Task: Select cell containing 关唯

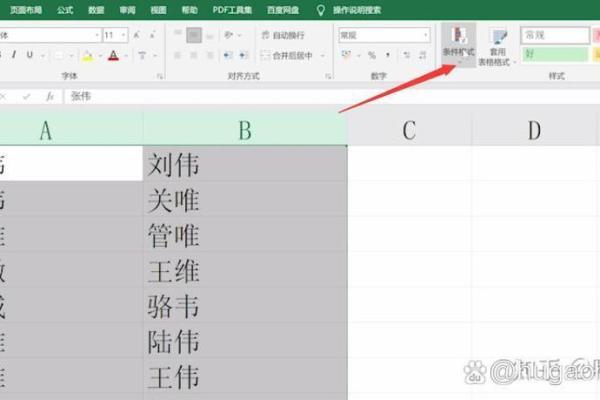Action: [x=245, y=199]
